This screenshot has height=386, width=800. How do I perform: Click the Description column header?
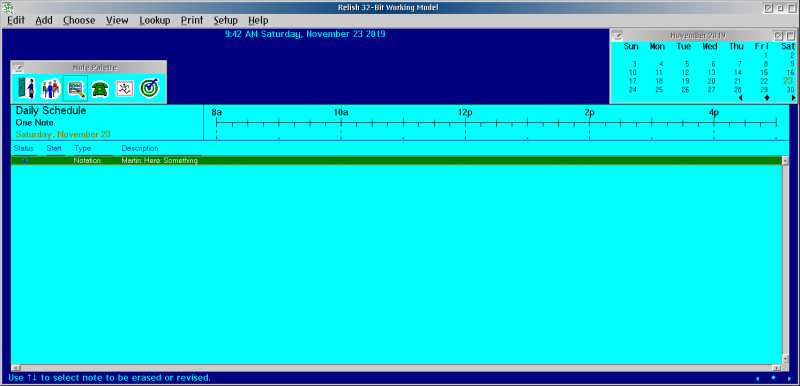pos(140,148)
